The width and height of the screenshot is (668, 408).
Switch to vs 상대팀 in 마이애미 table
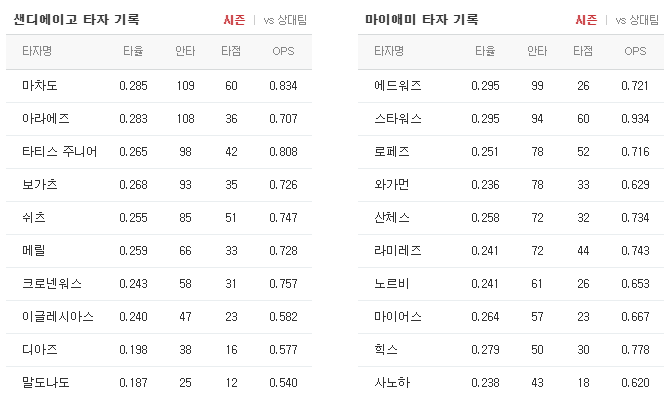637,20
